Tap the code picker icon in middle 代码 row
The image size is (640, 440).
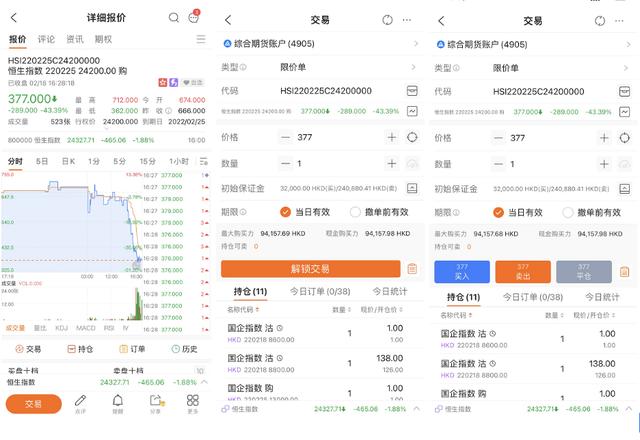(x=412, y=91)
